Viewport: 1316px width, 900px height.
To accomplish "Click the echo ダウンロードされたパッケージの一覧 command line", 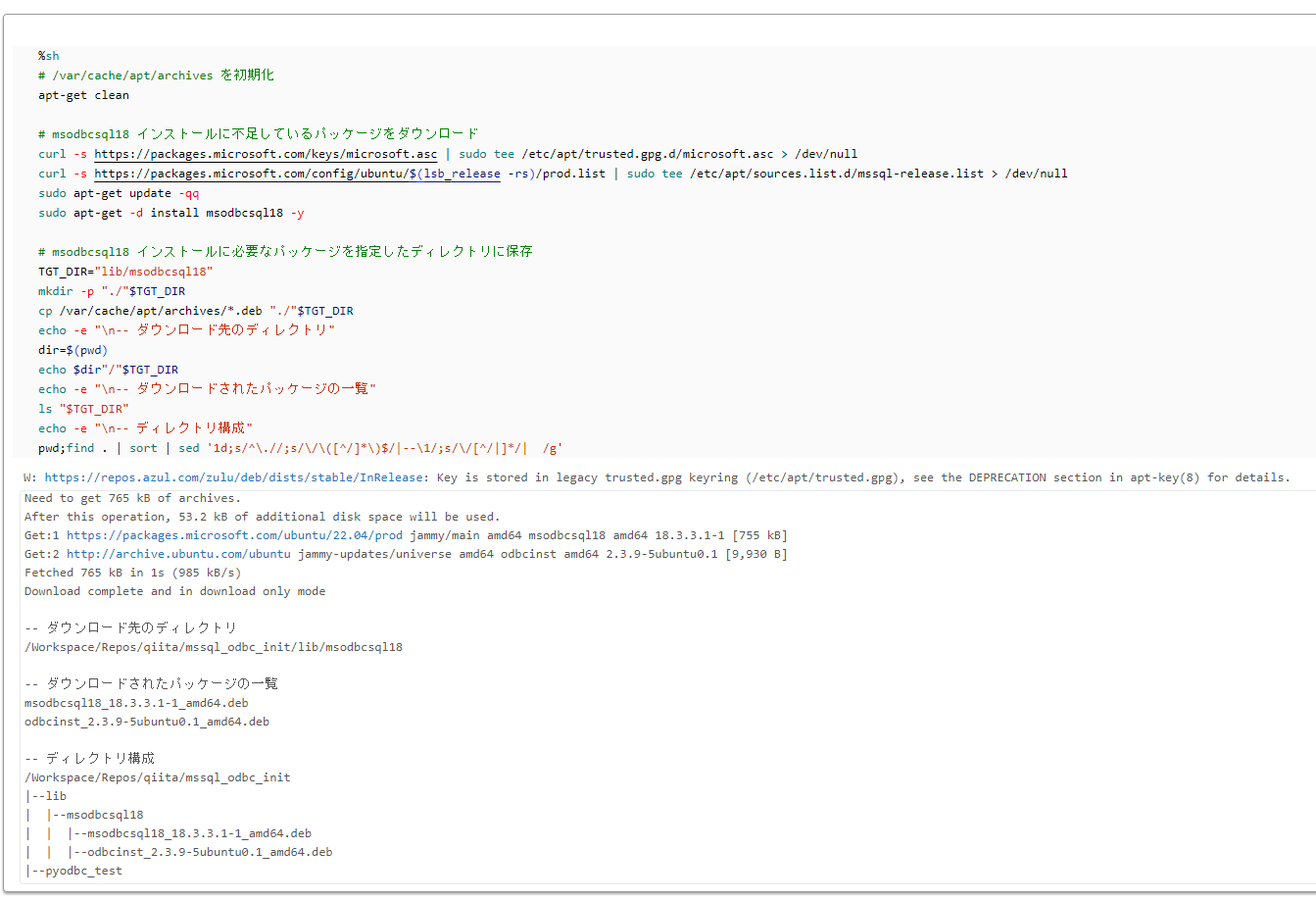I will click(207, 389).
